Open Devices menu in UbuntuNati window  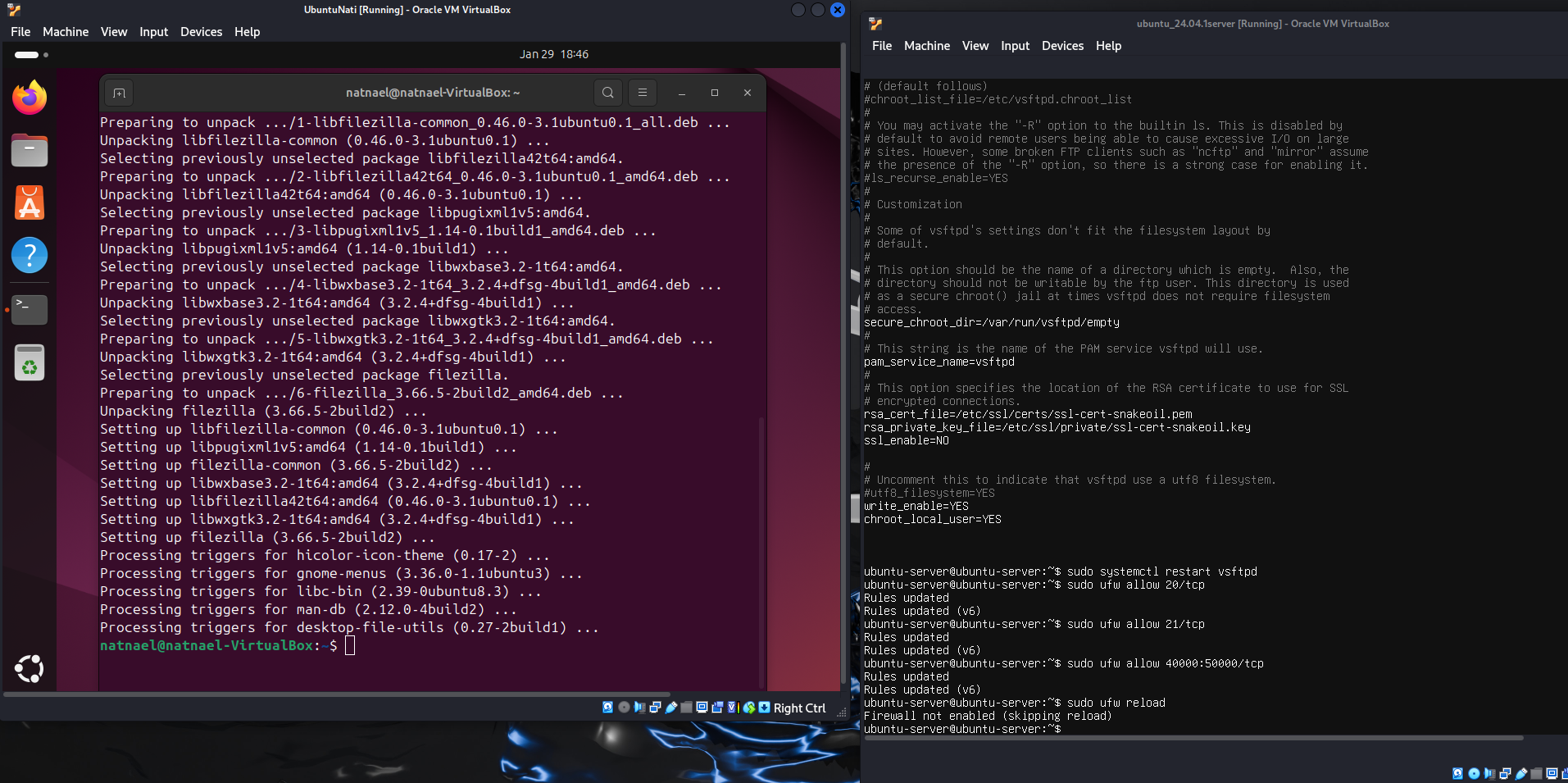(202, 32)
